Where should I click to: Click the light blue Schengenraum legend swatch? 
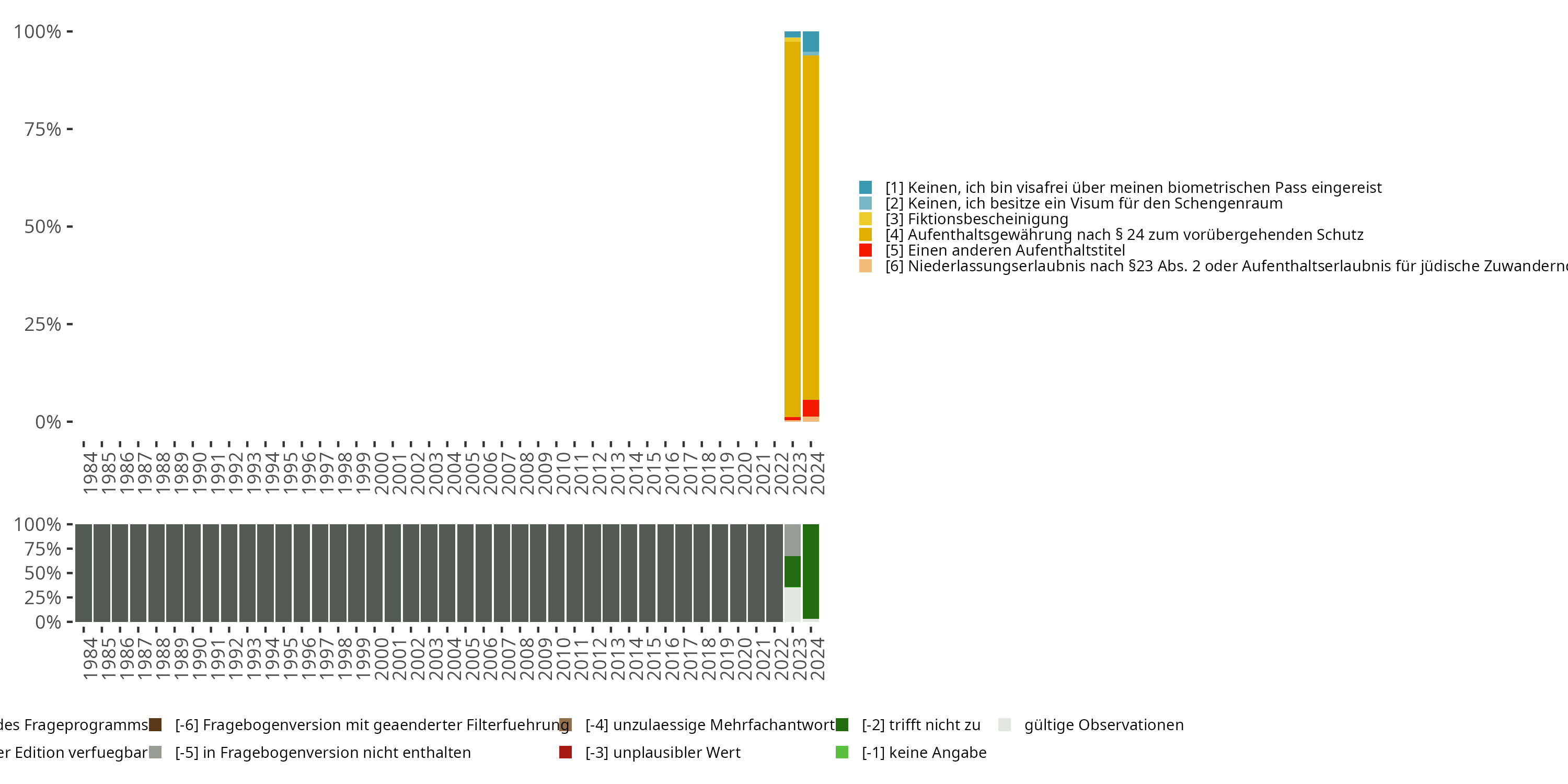(865, 203)
